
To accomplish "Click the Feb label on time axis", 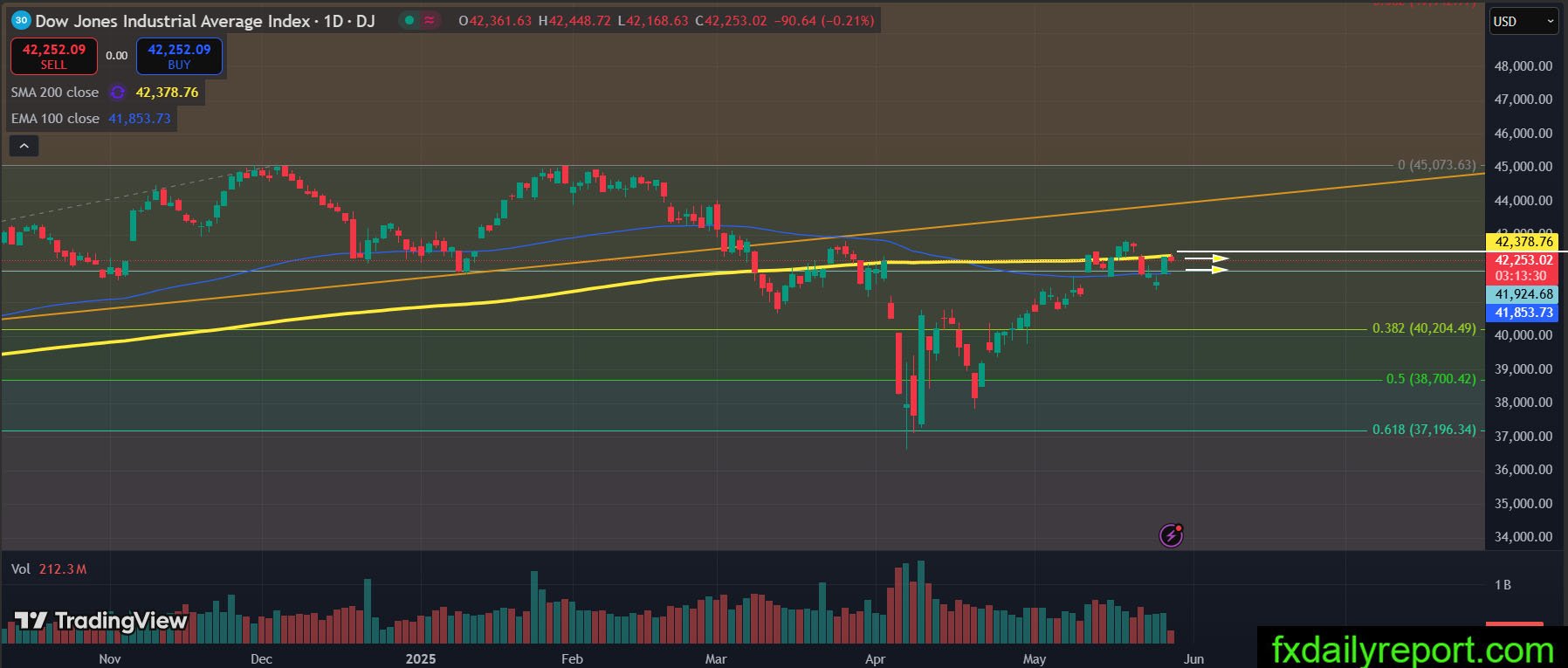I will point(572,658).
